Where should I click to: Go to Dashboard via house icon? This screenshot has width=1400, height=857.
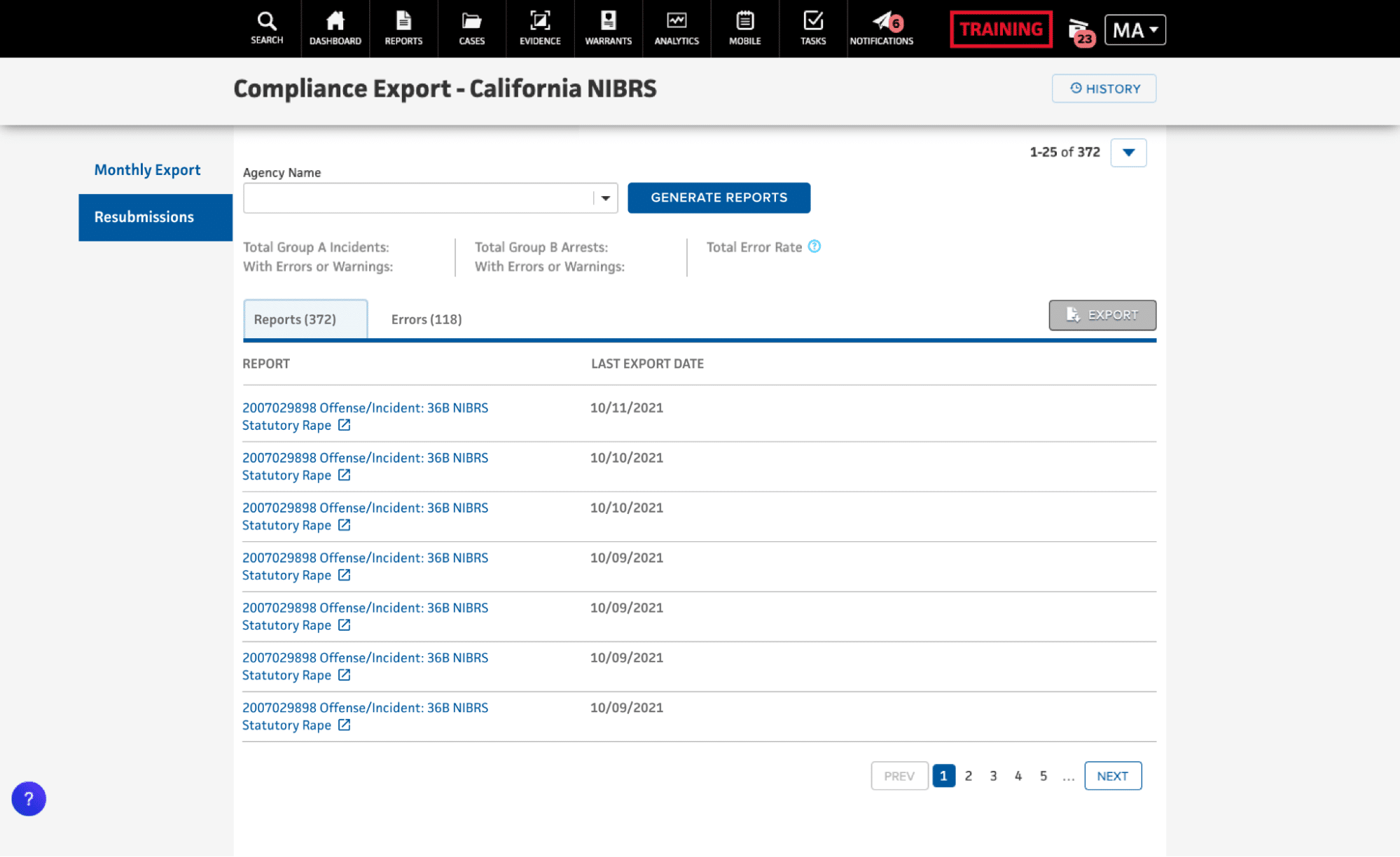(335, 28)
